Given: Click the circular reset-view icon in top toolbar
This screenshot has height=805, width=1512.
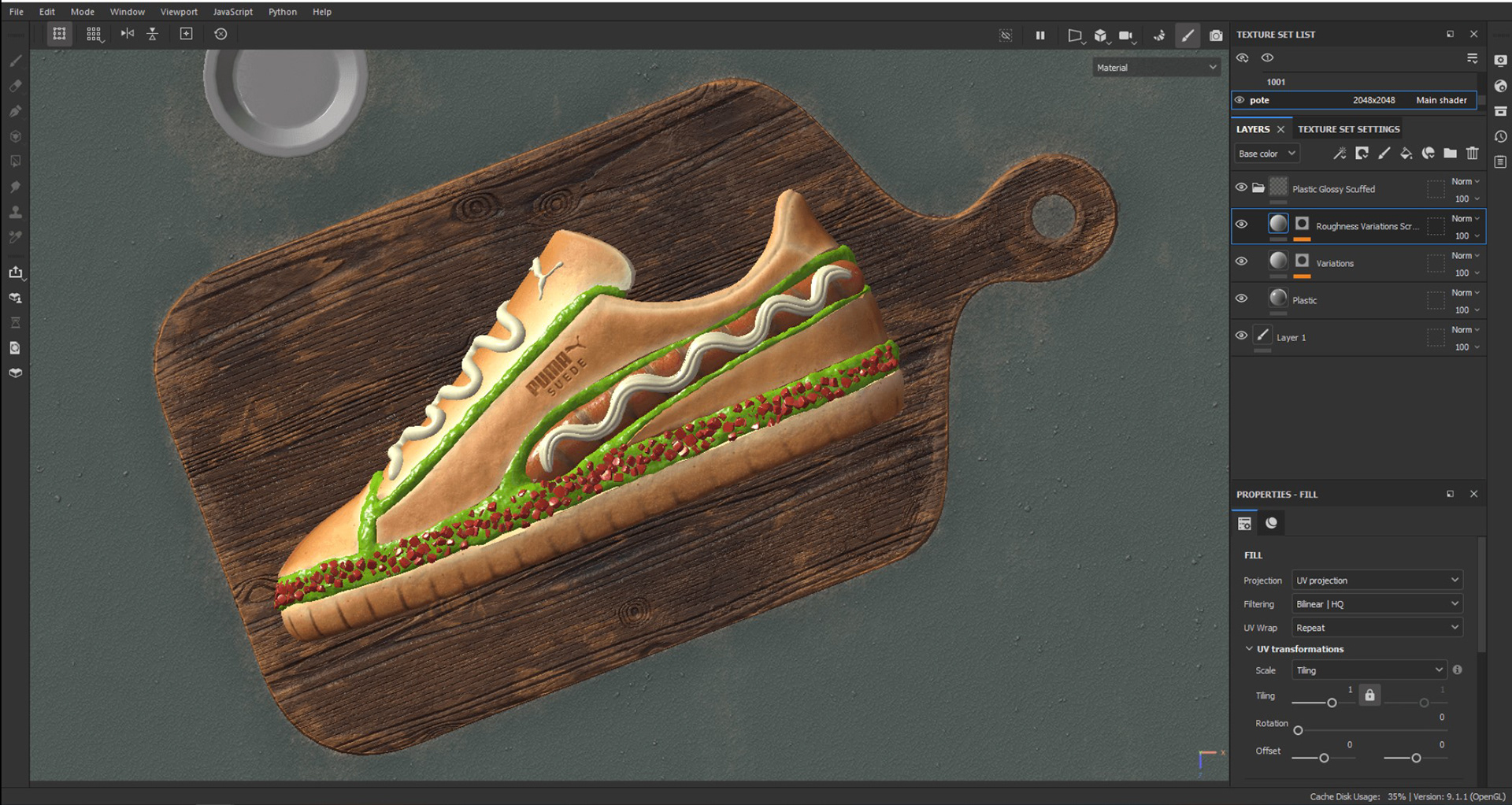Looking at the screenshot, I should 220,34.
